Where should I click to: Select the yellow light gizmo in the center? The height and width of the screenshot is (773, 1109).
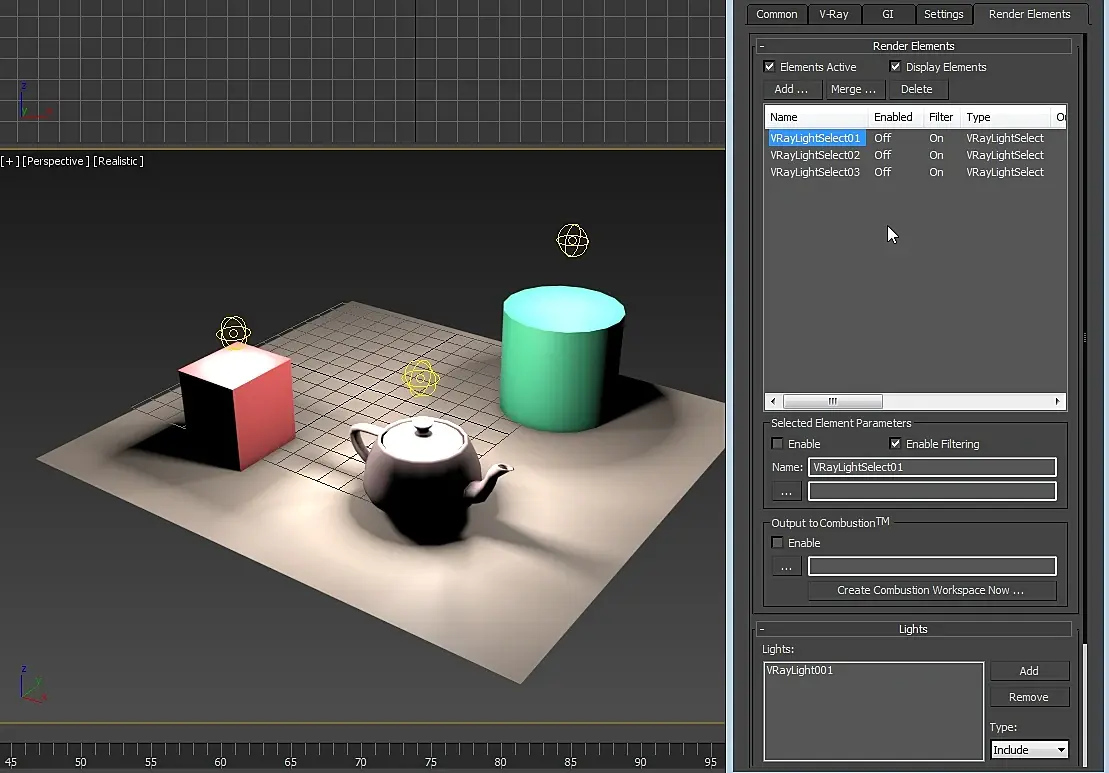click(421, 377)
